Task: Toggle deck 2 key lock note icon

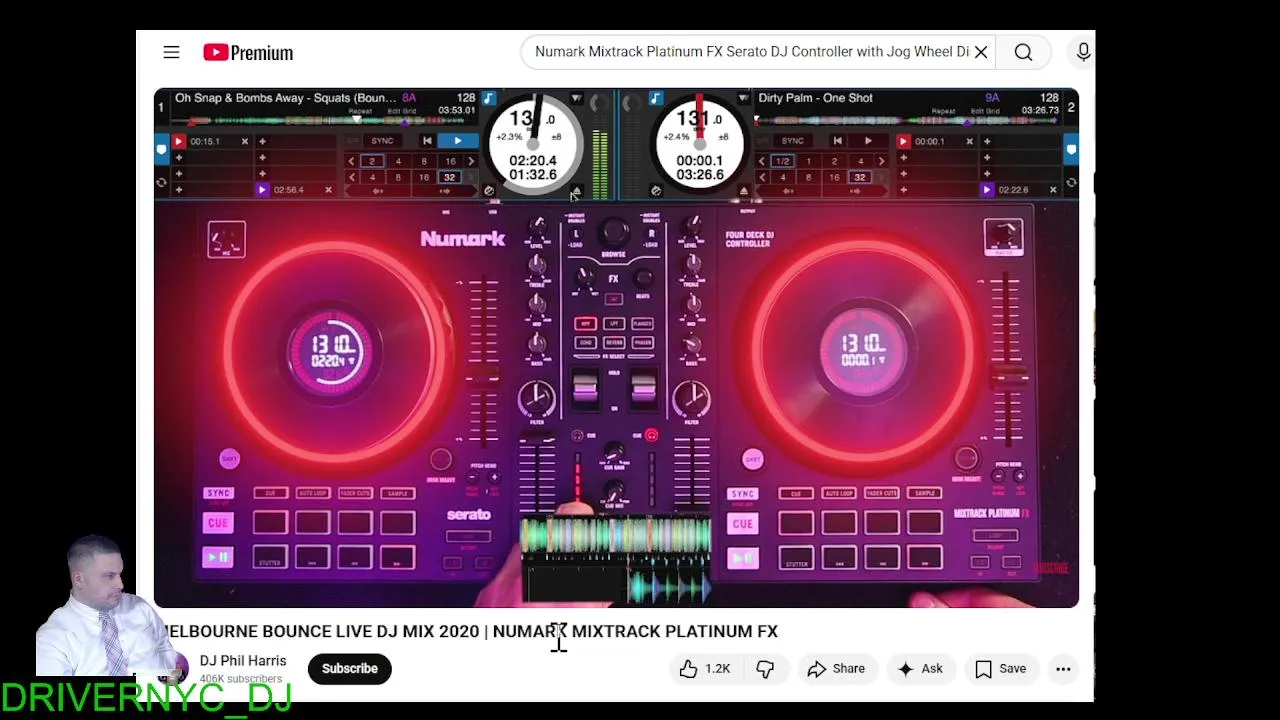Action: pos(656,98)
